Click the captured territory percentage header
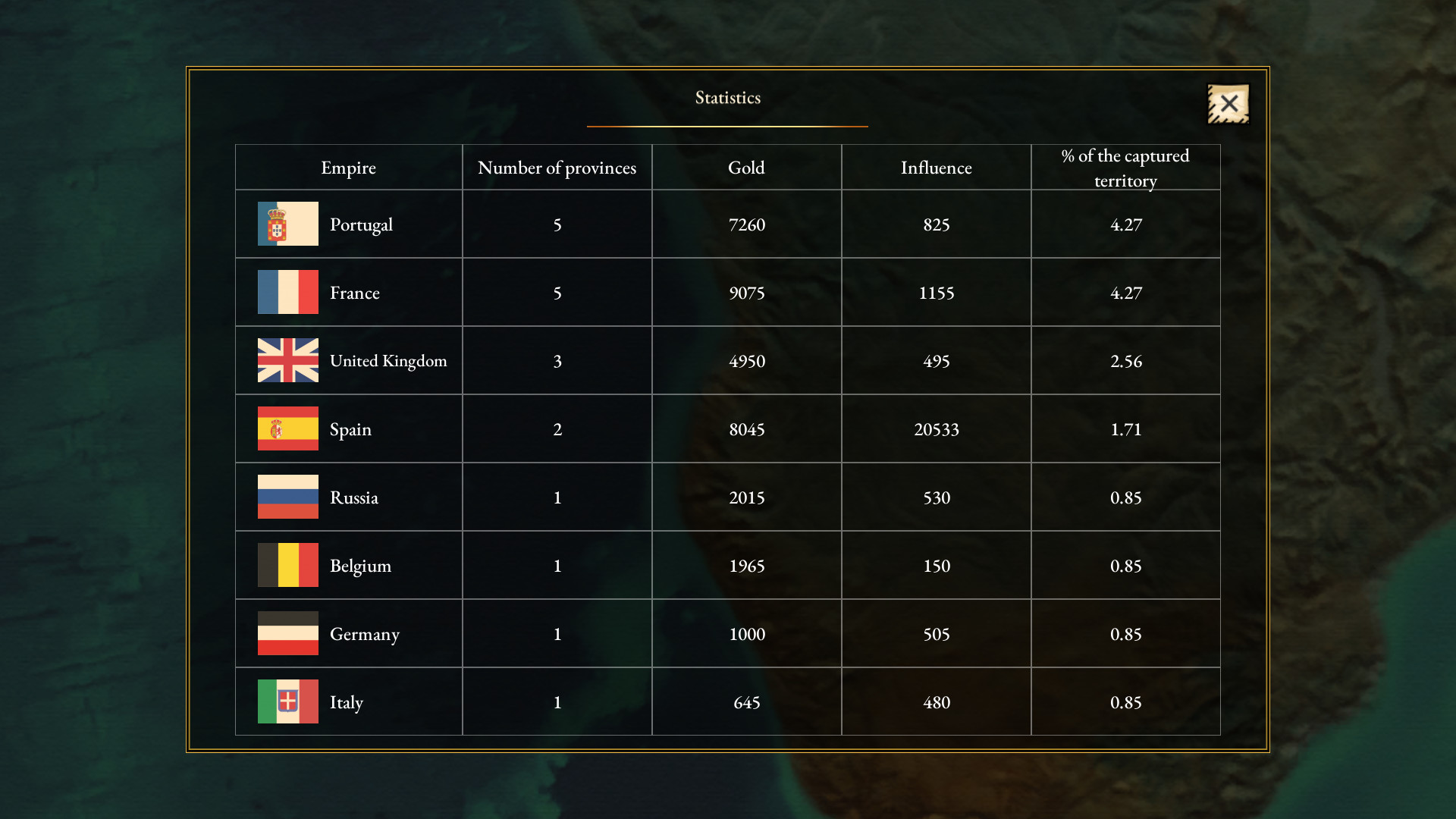This screenshot has height=819, width=1456. [x=1125, y=168]
